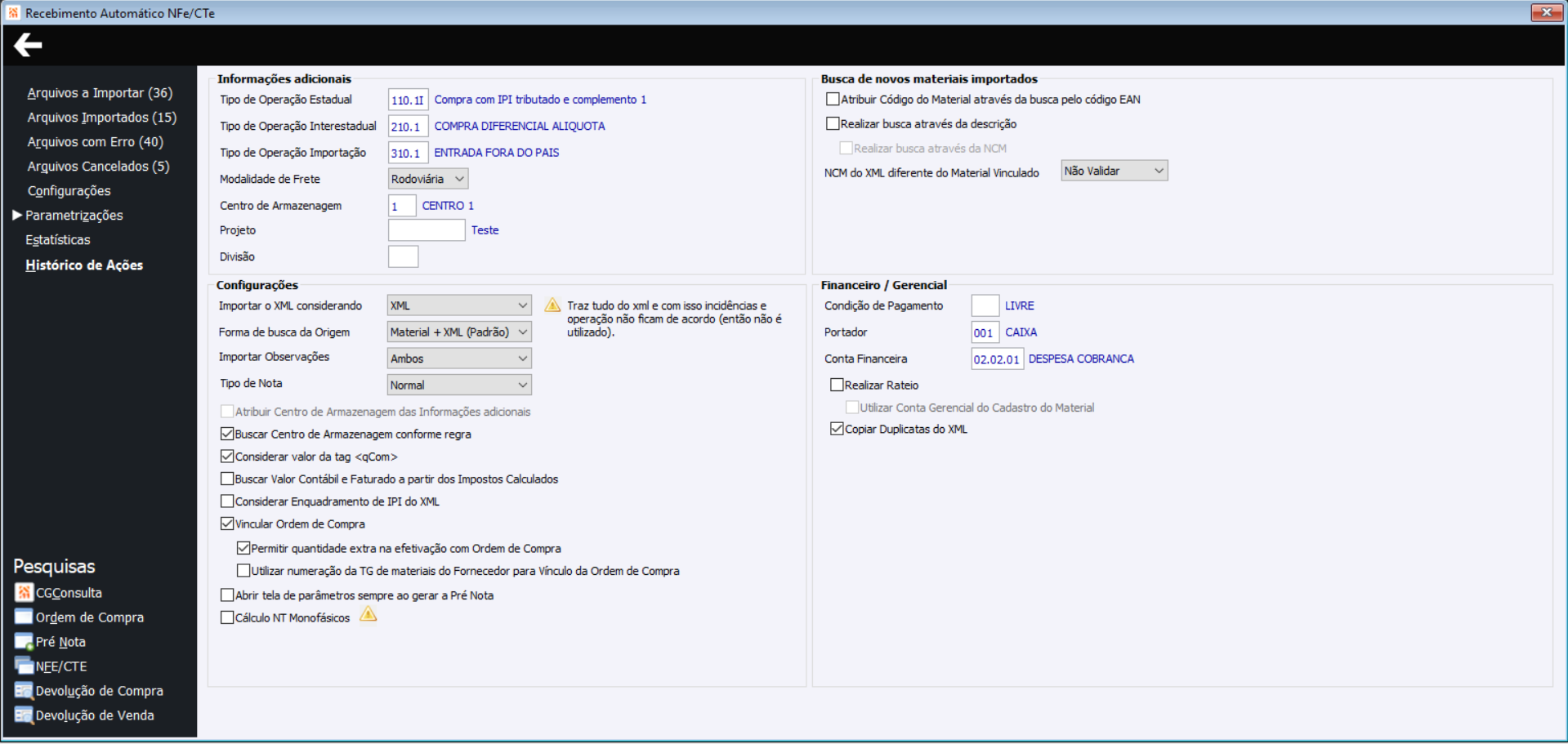
Task: Open Arquivos Cancelados (5)
Action: (x=99, y=167)
